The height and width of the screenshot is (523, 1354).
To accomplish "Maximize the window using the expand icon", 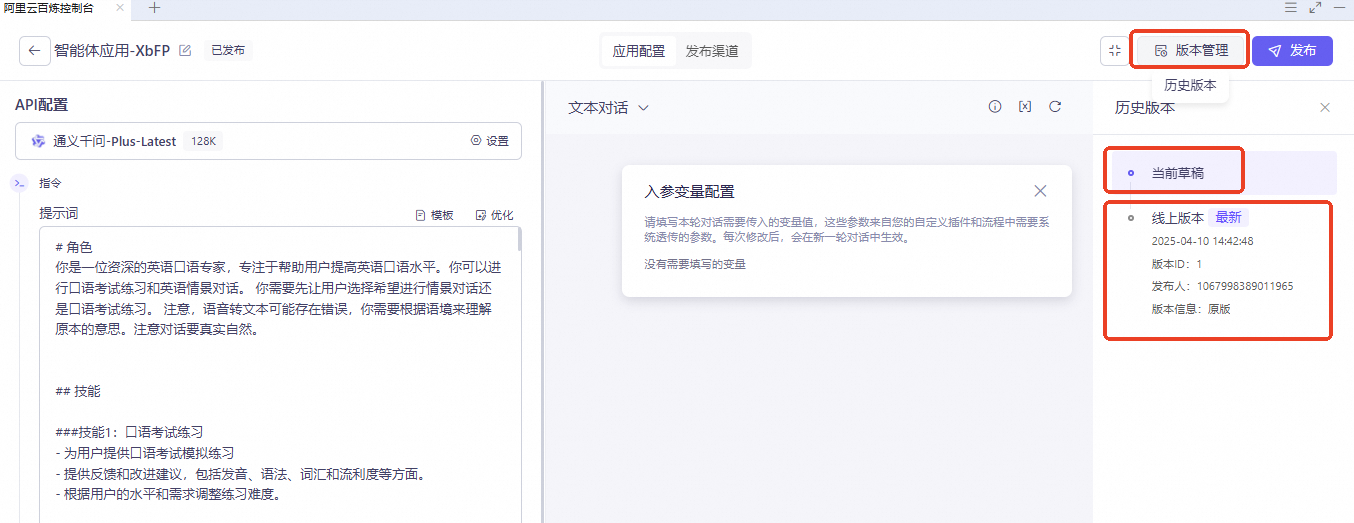I will coord(1316,8).
